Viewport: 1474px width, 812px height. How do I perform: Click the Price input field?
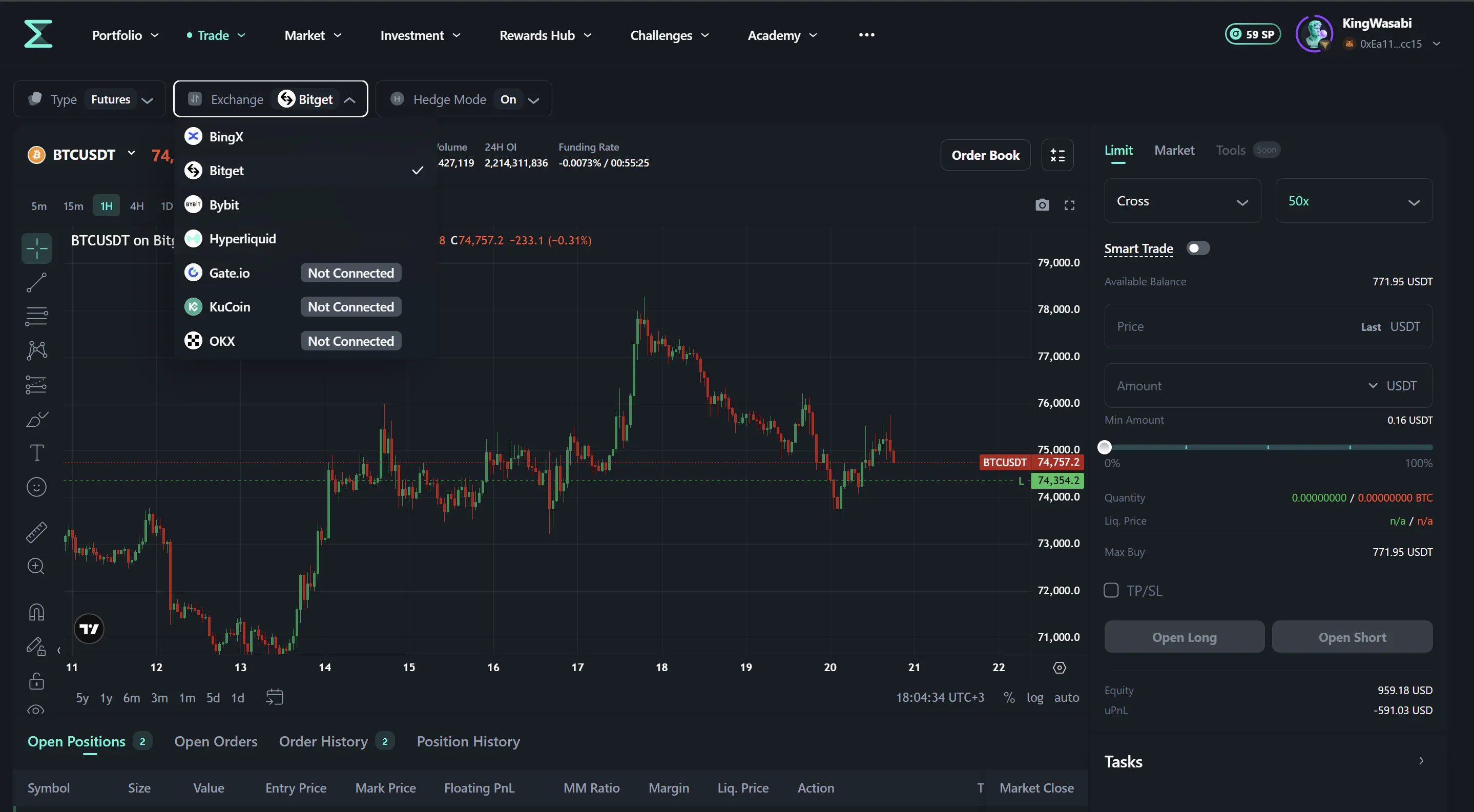[x=1268, y=326]
